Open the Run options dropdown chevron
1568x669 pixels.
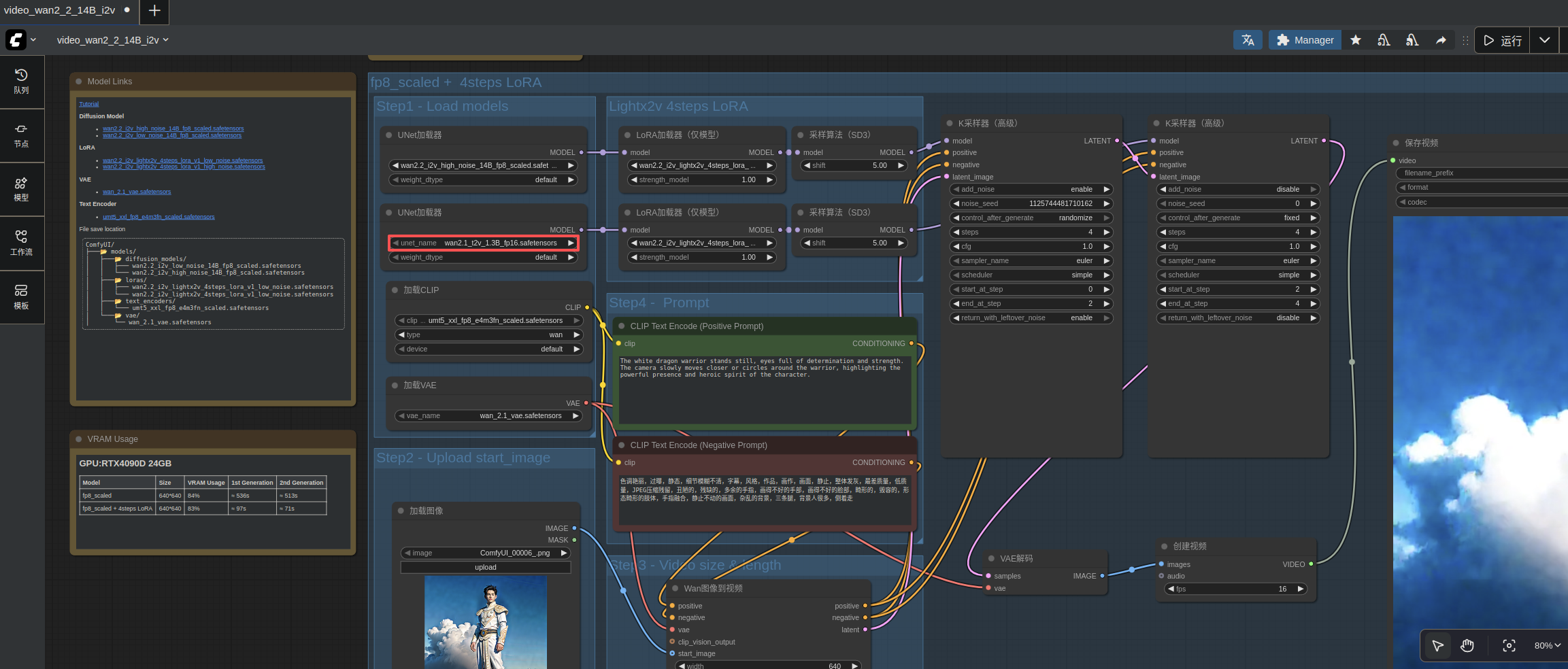[x=1544, y=40]
